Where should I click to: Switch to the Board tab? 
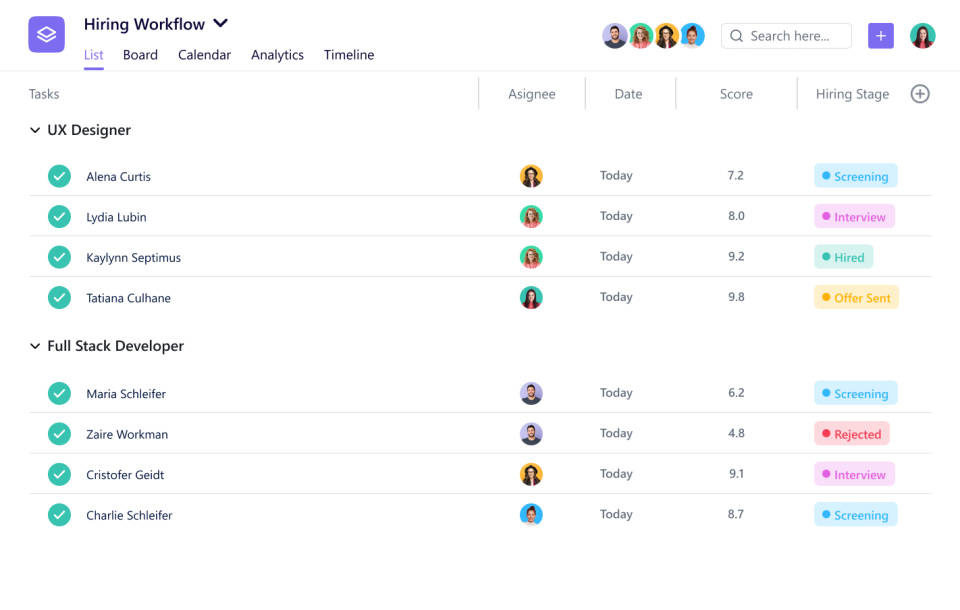pyautogui.click(x=140, y=55)
